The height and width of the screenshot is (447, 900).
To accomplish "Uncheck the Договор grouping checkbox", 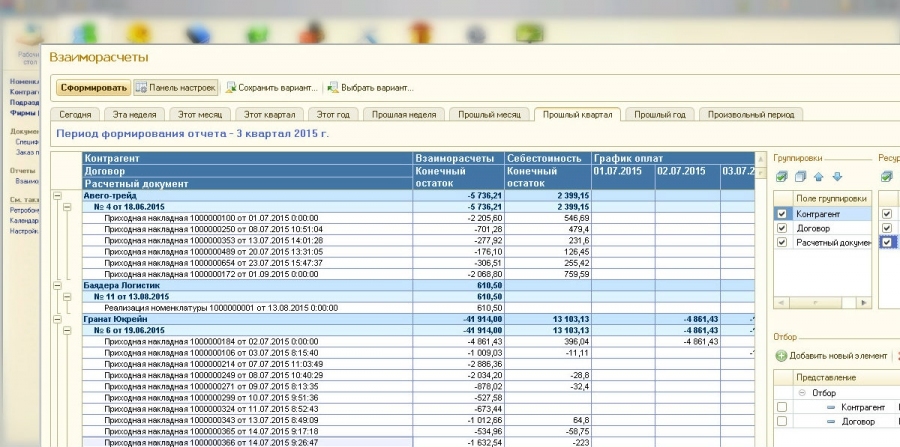I will (783, 228).
